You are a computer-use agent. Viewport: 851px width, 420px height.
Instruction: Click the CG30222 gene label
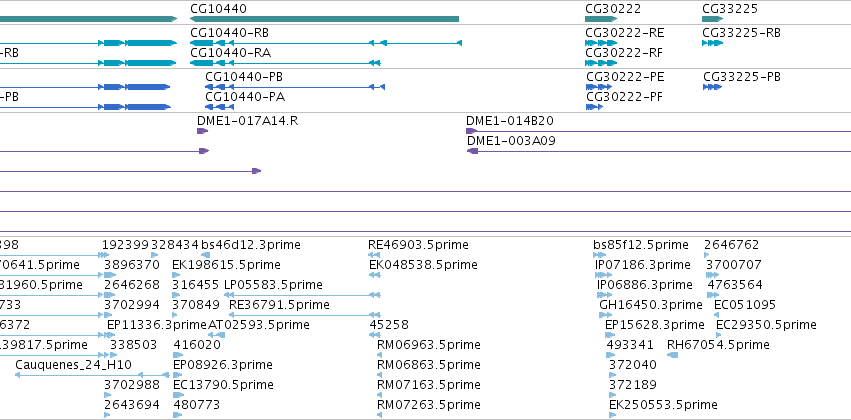pyautogui.click(x=613, y=9)
